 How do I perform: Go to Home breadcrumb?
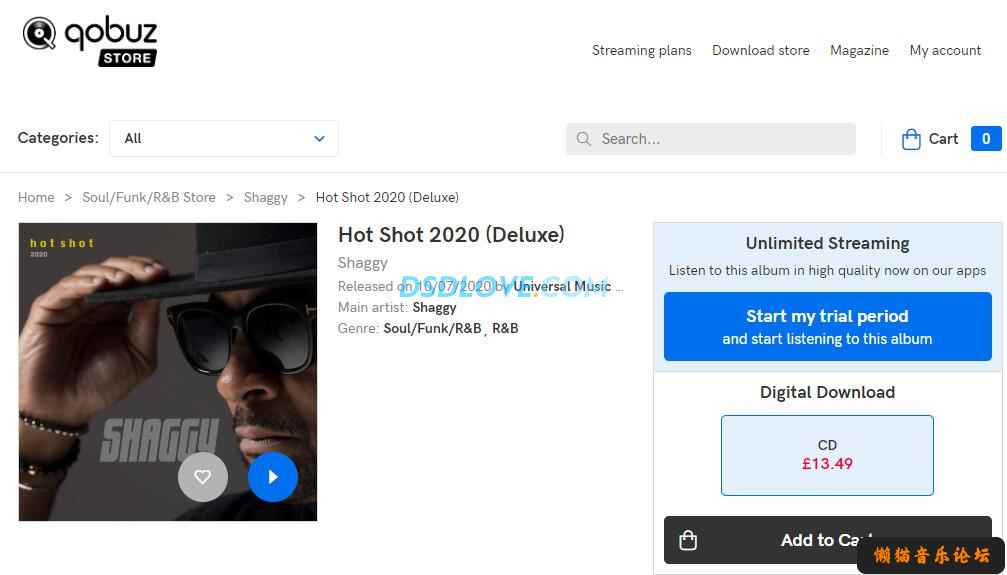coord(36,197)
